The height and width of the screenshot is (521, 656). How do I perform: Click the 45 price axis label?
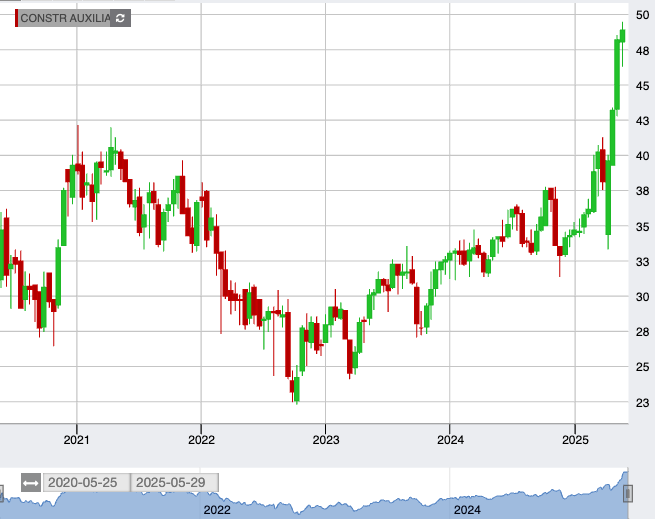(642, 86)
